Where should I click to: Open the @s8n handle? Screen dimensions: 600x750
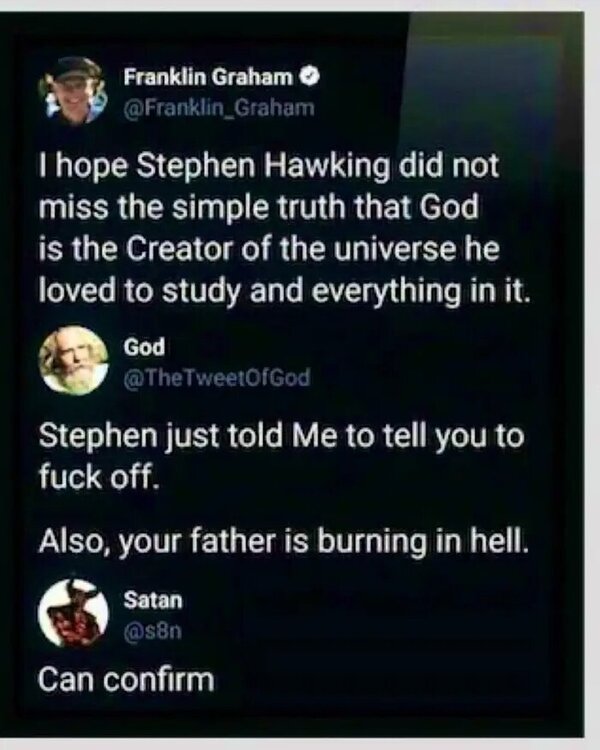coord(153,631)
